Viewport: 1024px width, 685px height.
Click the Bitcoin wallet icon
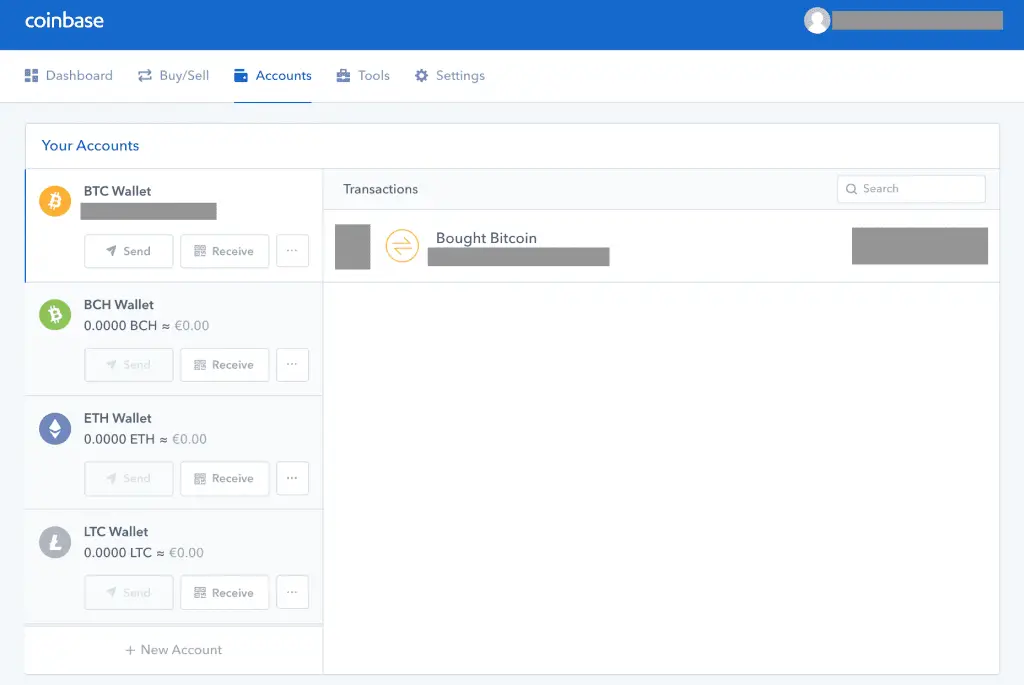click(55, 200)
